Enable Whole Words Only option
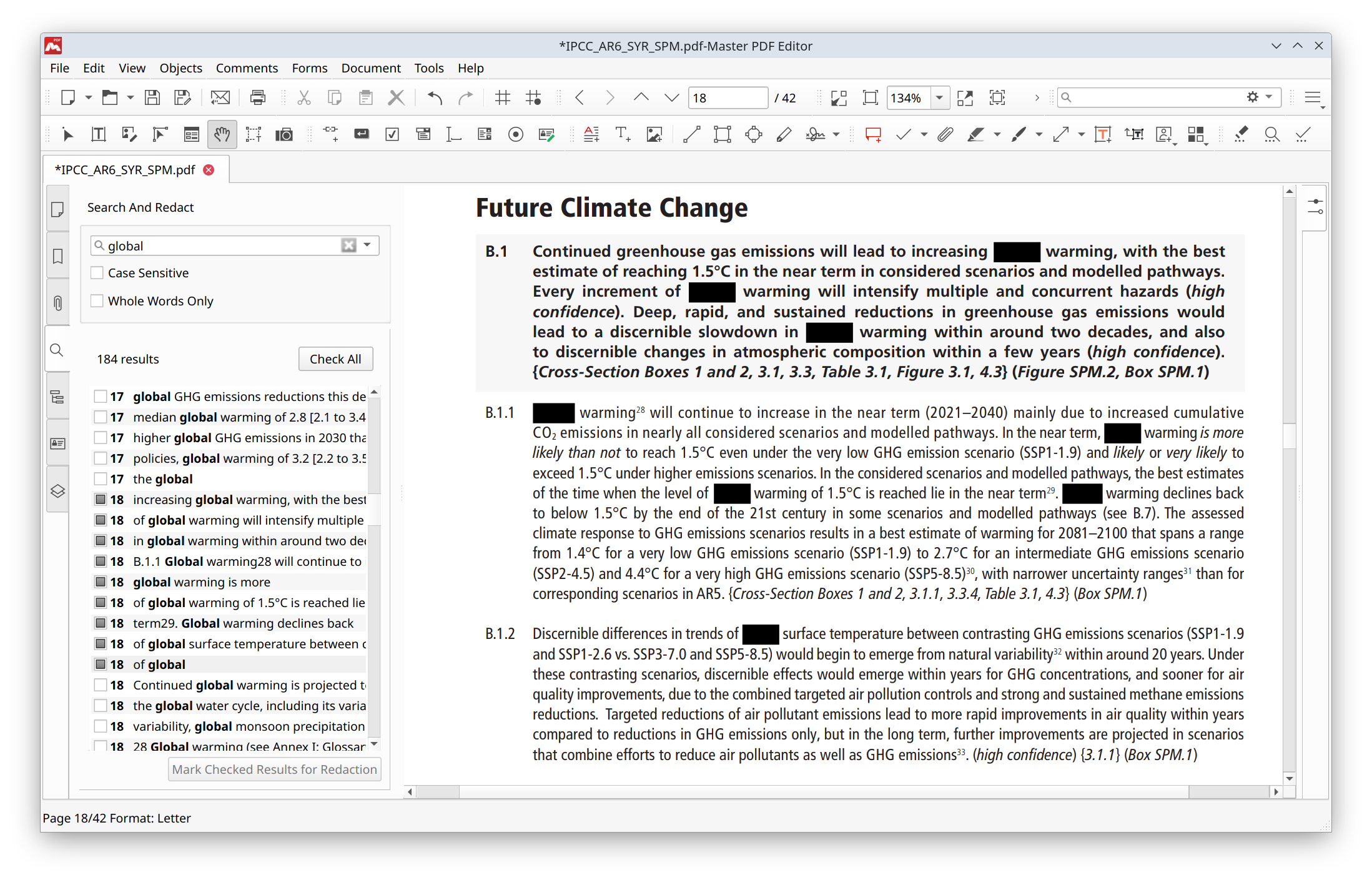The width and height of the screenshot is (1372, 880). 97,300
